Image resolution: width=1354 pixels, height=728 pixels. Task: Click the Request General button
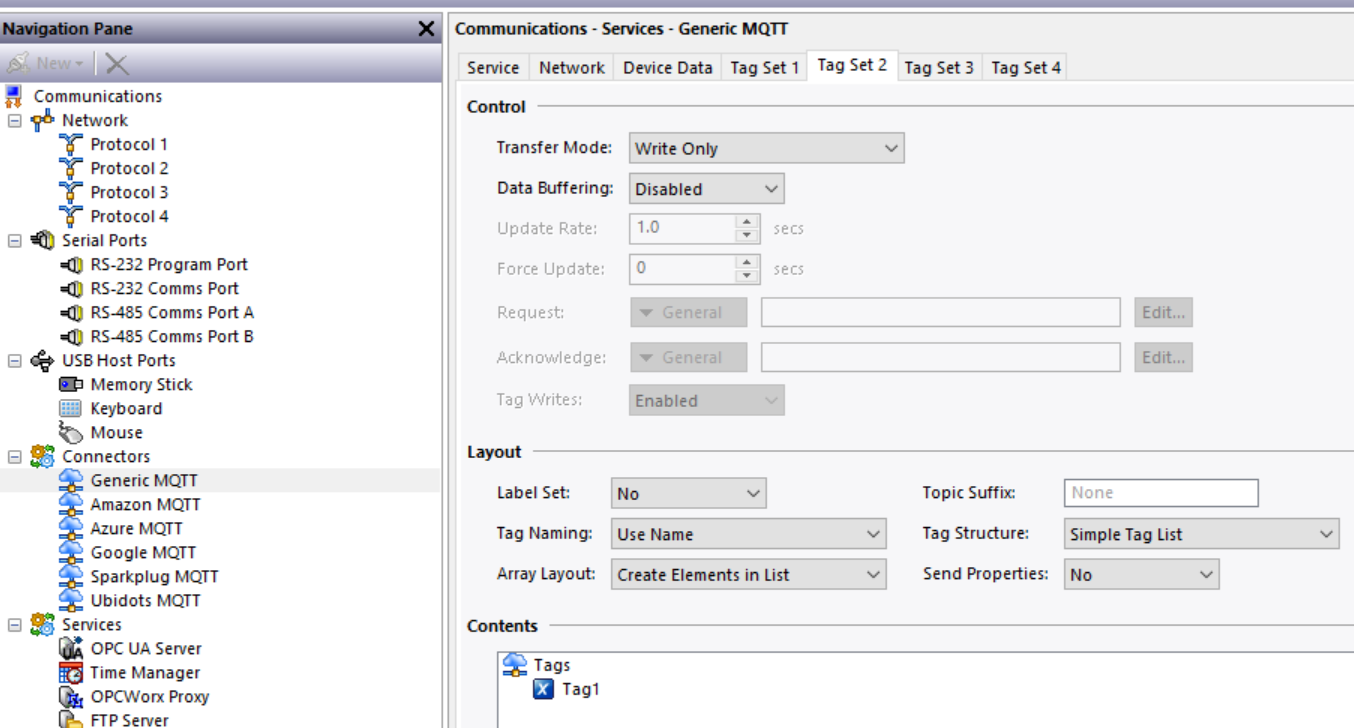pyautogui.click(x=689, y=312)
